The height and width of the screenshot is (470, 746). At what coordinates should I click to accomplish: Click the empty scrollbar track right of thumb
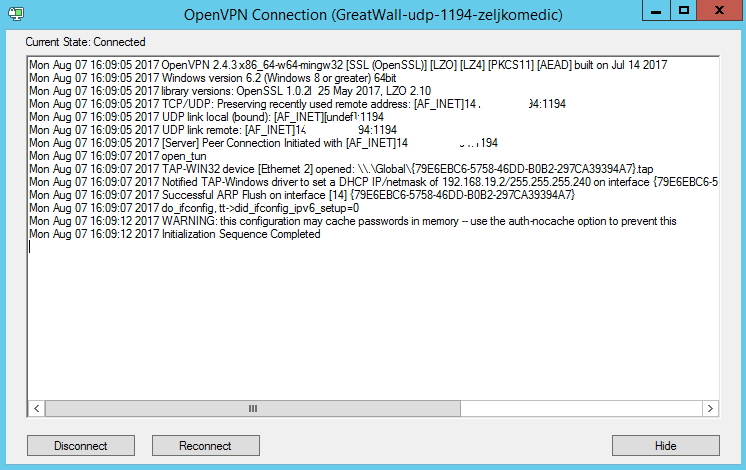coord(581,409)
